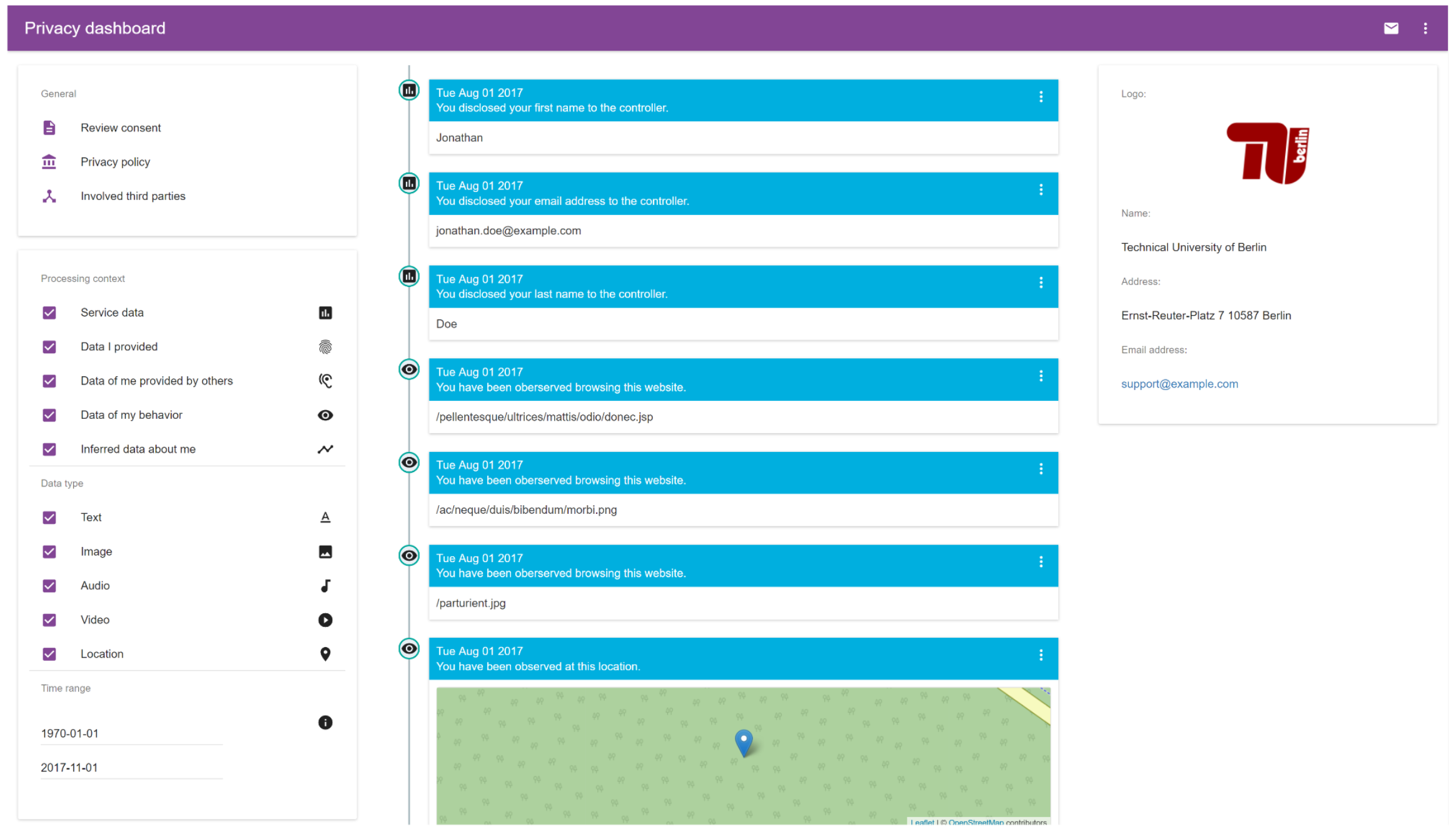The height and width of the screenshot is (829, 1456).
Task: Toggle Data of my behavior checkbox
Action: (x=49, y=415)
